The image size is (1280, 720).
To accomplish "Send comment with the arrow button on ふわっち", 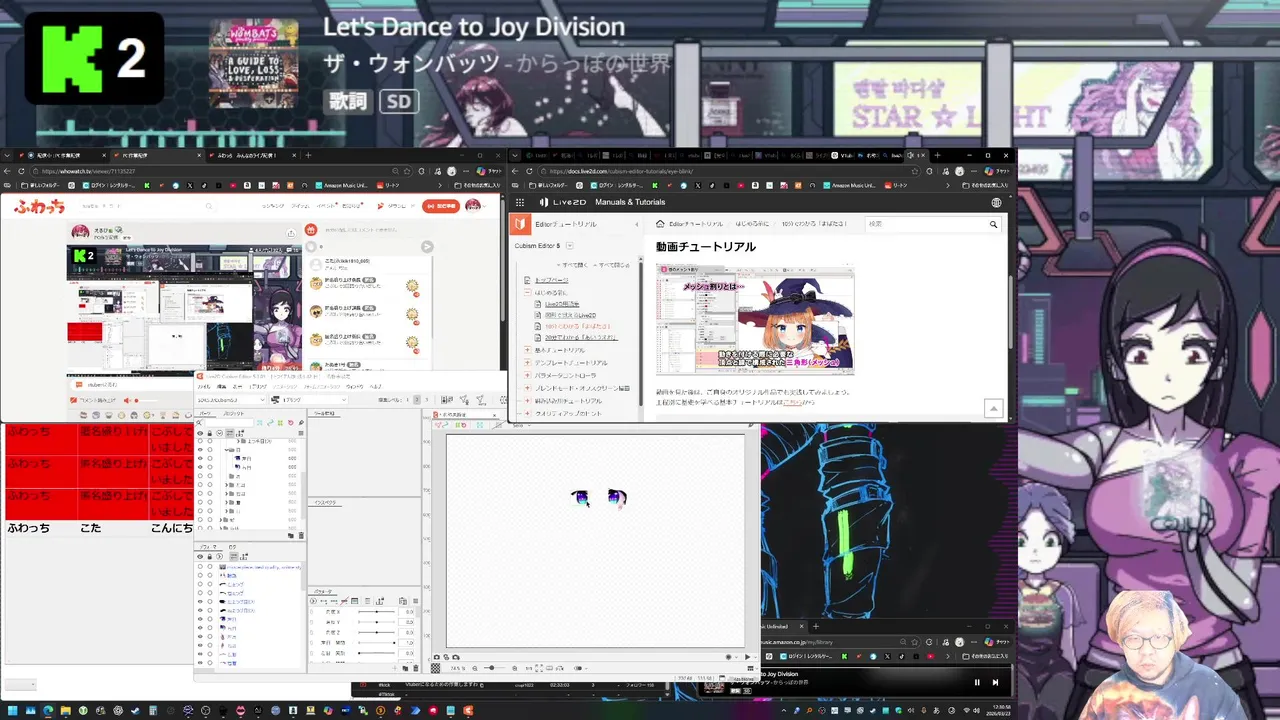I will [x=427, y=247].
